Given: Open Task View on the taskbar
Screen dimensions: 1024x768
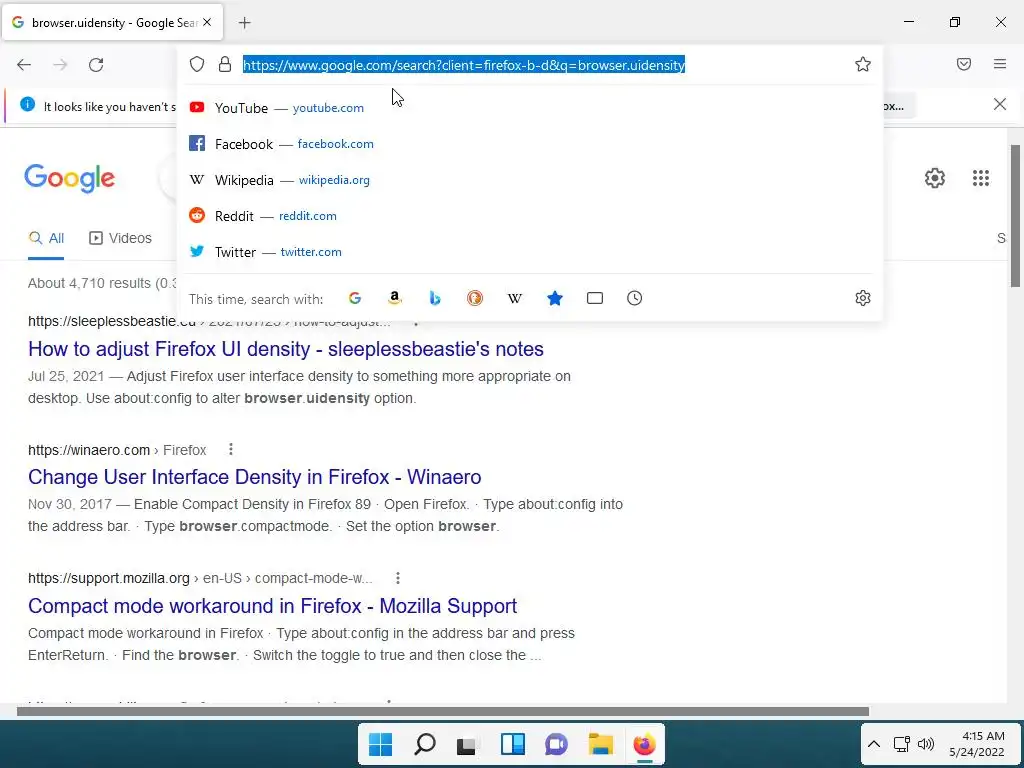Looking at the screenshot, I should 468,744.
